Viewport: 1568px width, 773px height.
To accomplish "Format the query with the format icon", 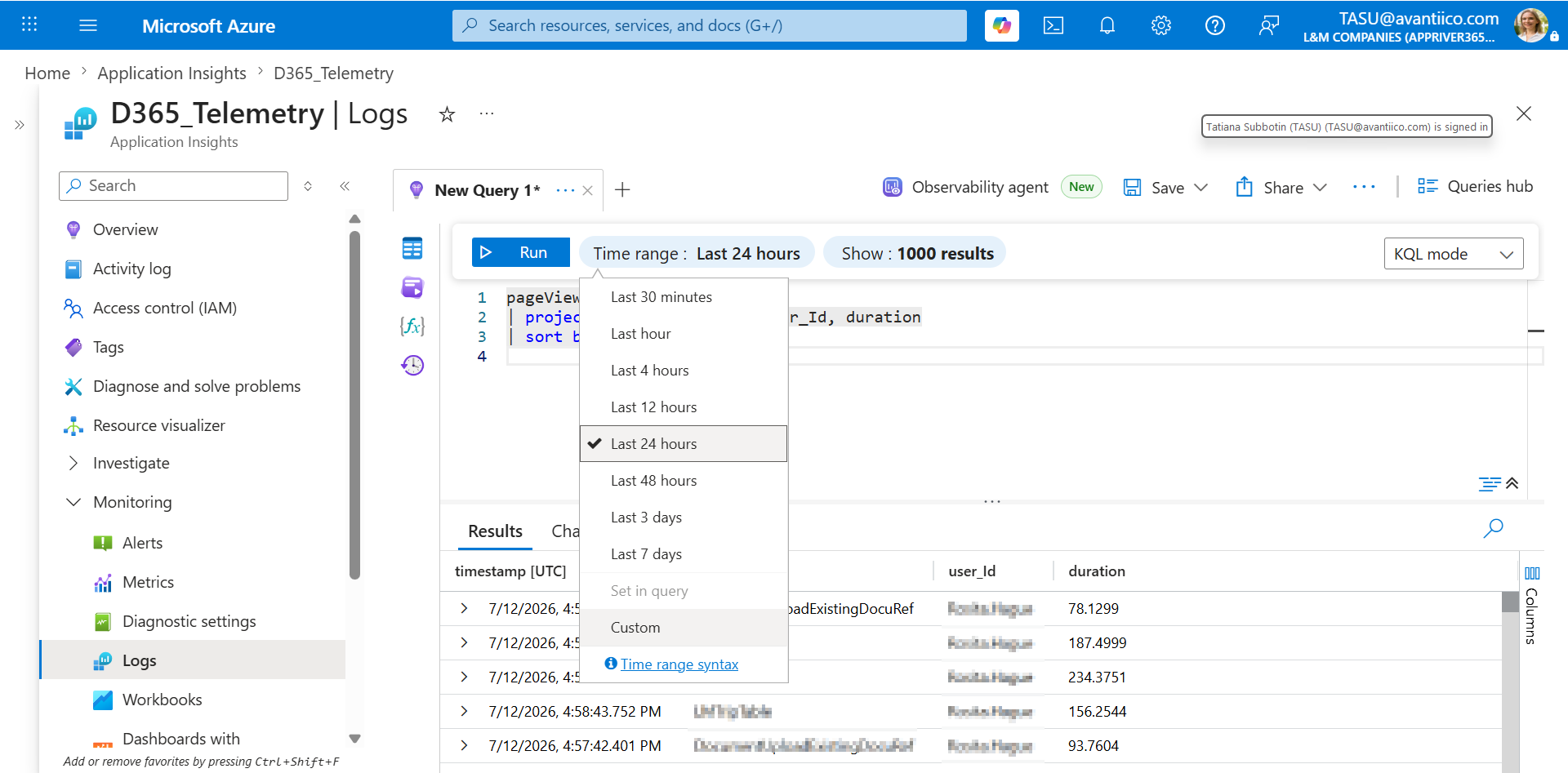I will click(x=1490, y=483).
